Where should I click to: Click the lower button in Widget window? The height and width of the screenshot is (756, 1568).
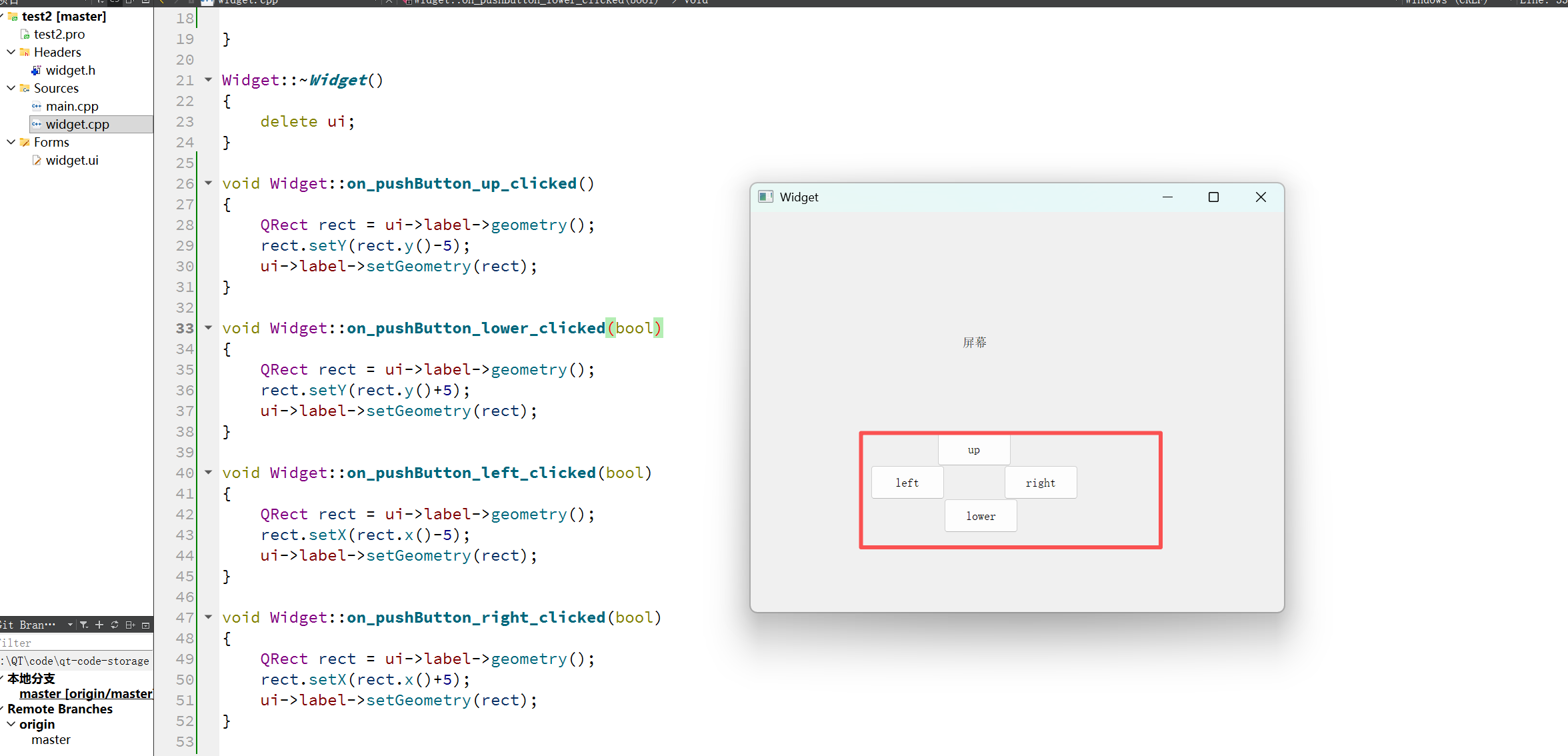tap(981, 516)
